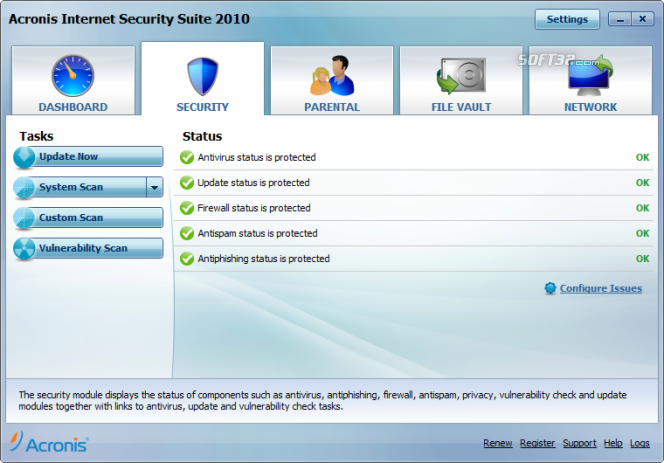Open the Configure Issues link
Viewport: 664px width, 463px height.
pos(600,288)
